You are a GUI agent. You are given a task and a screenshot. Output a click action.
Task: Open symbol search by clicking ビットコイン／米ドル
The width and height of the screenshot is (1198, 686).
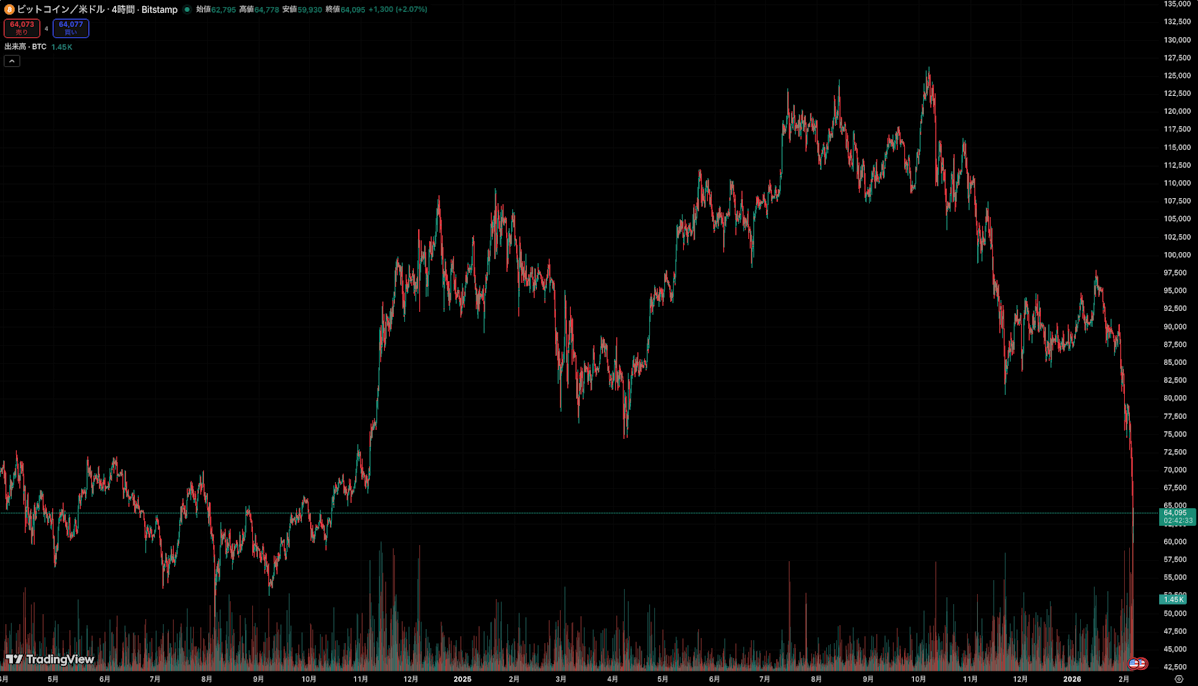[x=60, y=9]
